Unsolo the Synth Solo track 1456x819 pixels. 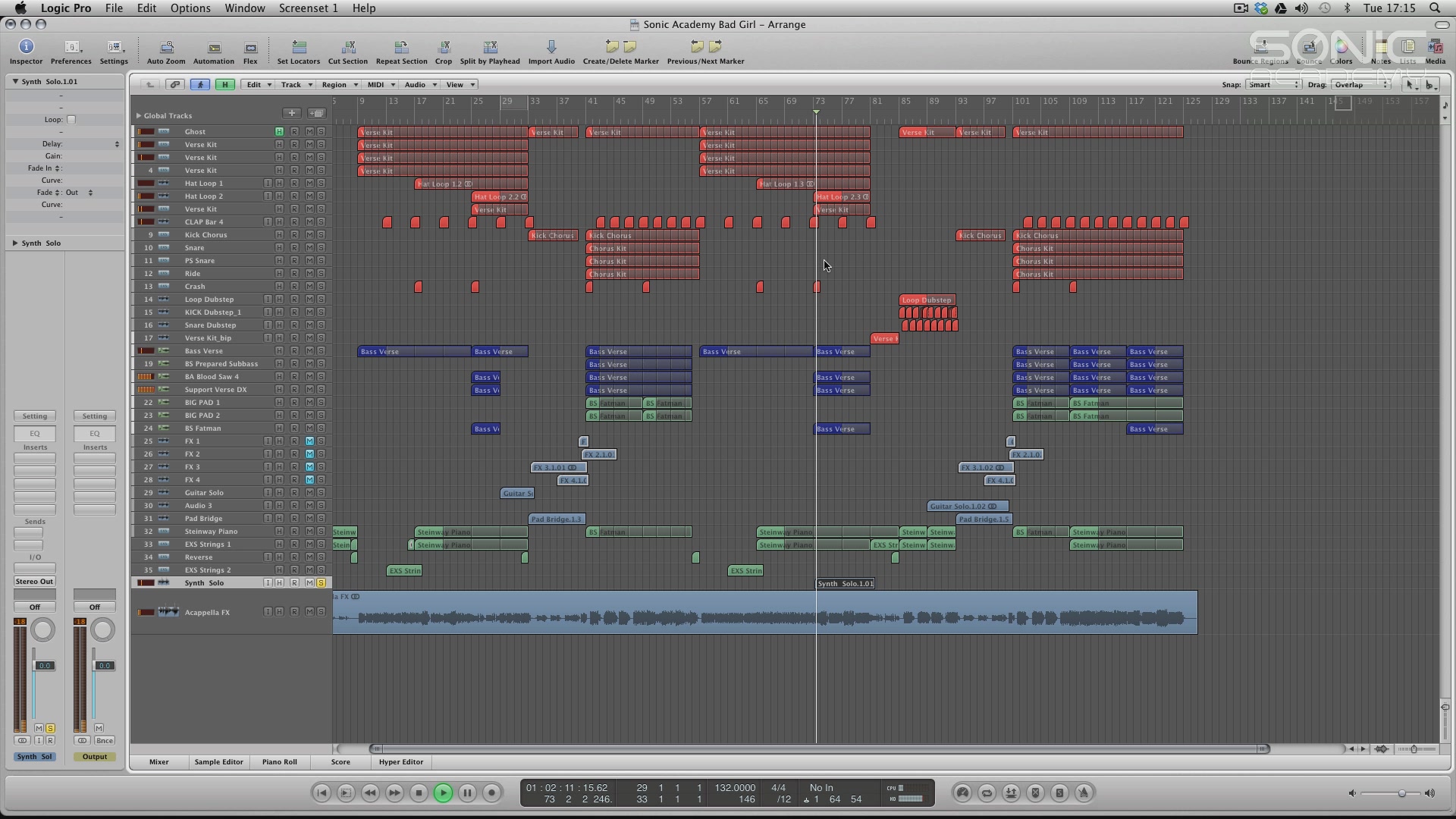[321, 583]
